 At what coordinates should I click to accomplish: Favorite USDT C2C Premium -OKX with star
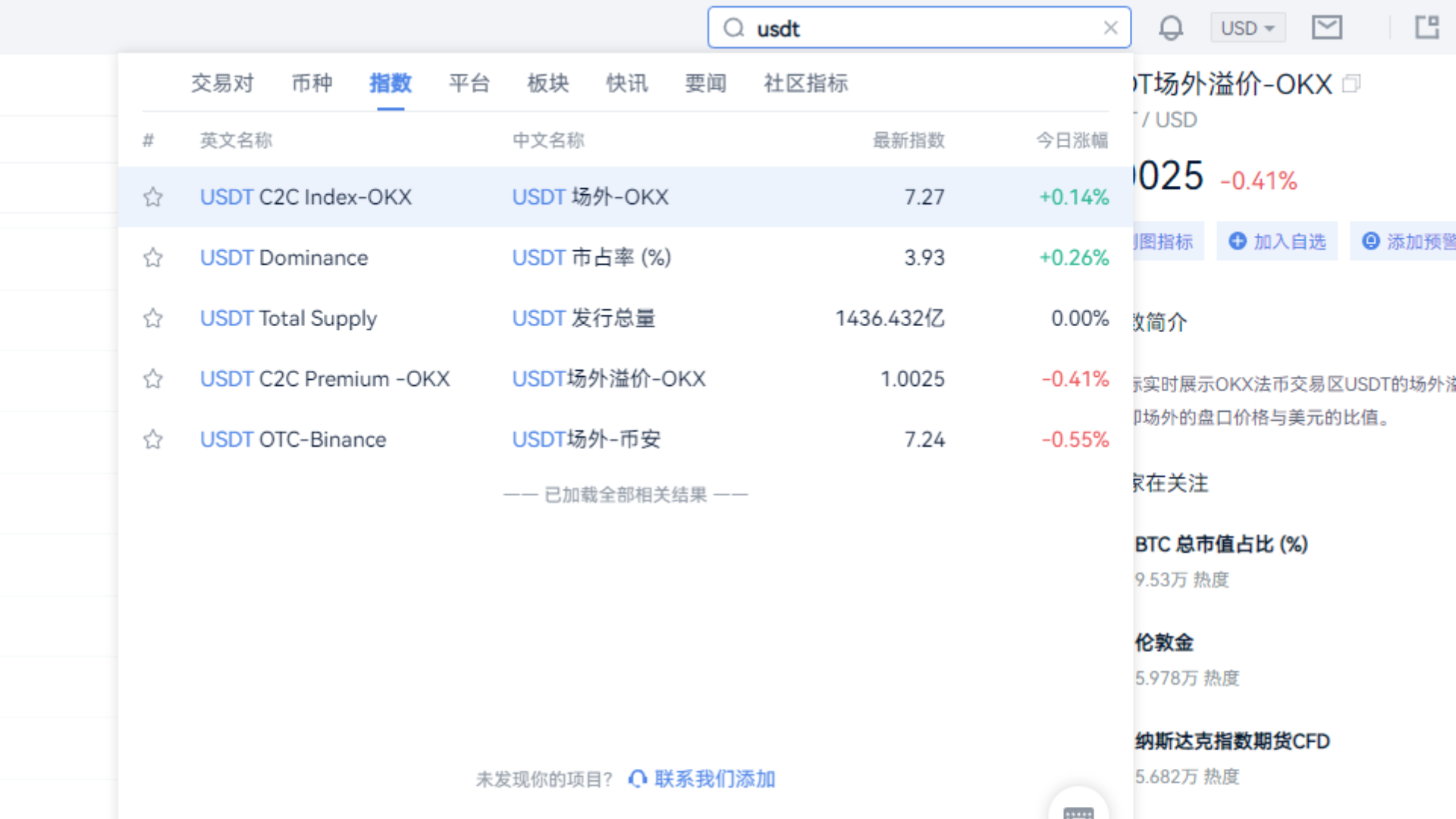pos(153,378)
